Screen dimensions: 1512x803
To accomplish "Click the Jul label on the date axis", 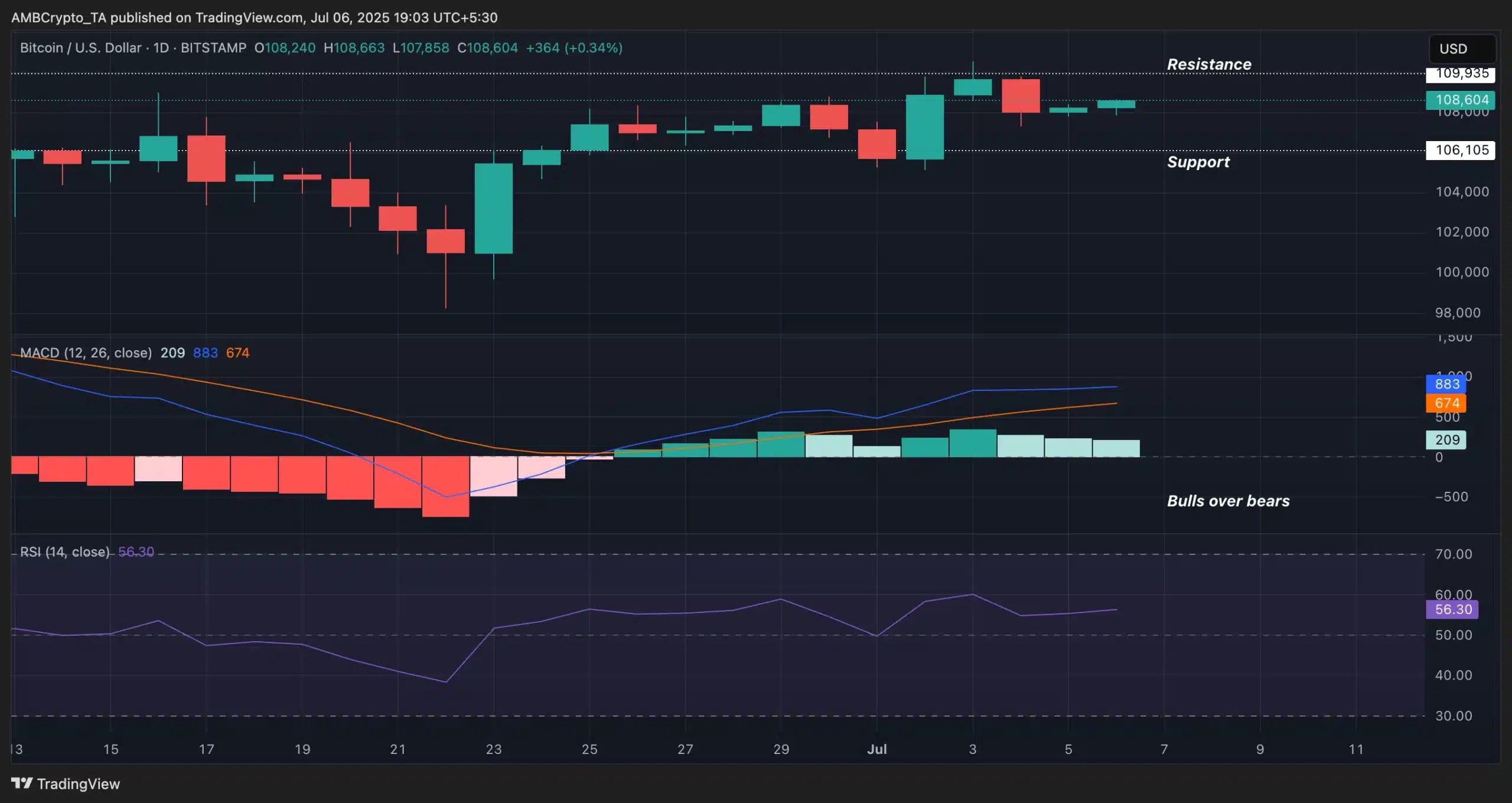I will [x=877, y=749].
